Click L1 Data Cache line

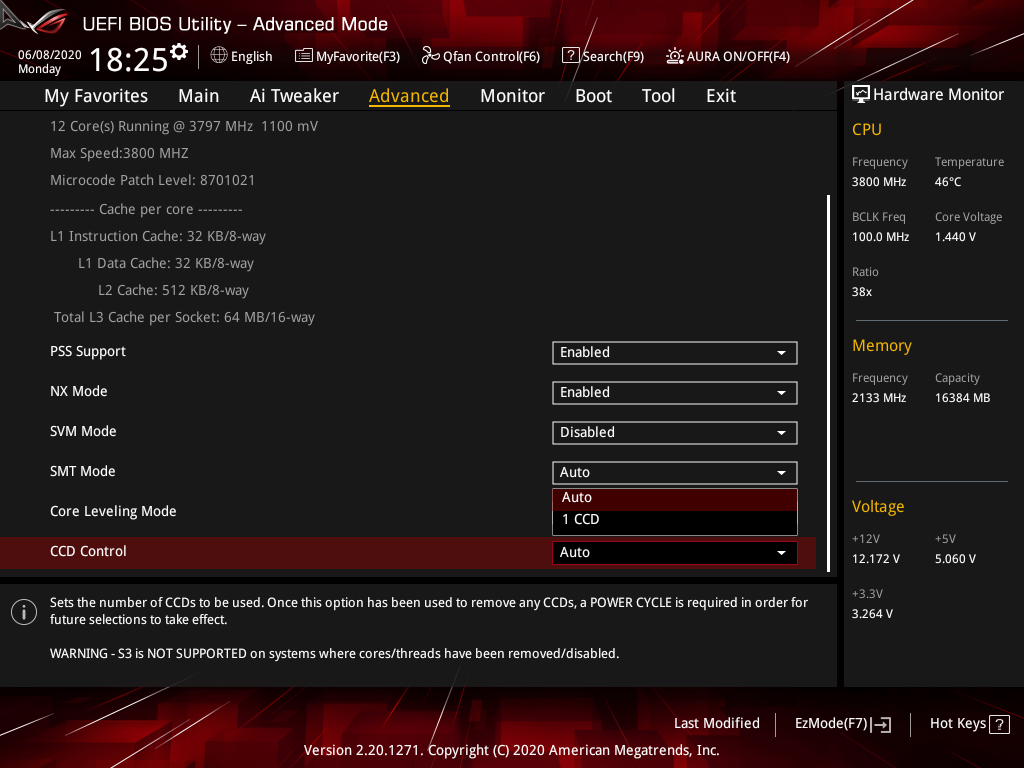click(x=166, y=264)
